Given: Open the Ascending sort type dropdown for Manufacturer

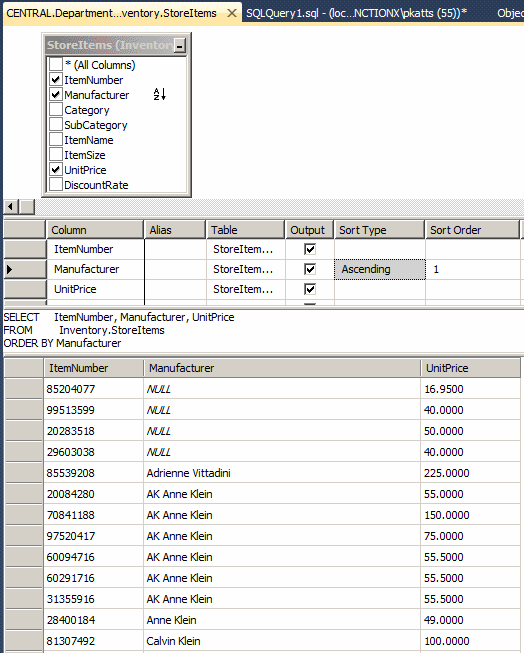Looking at the screenshot, I should [x=380, y=269].
